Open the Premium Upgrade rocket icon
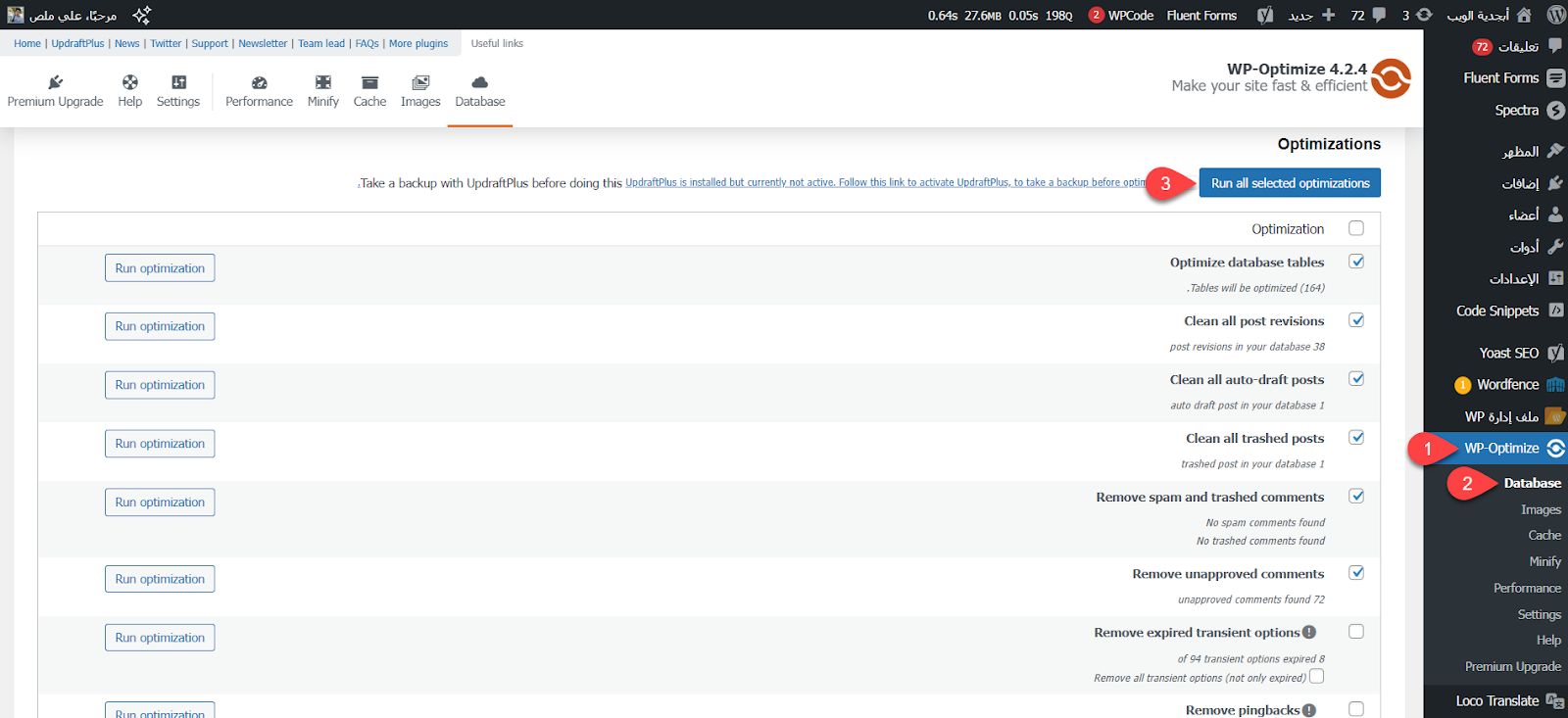This screenshot has height=718, width=1568. point(56,83)
